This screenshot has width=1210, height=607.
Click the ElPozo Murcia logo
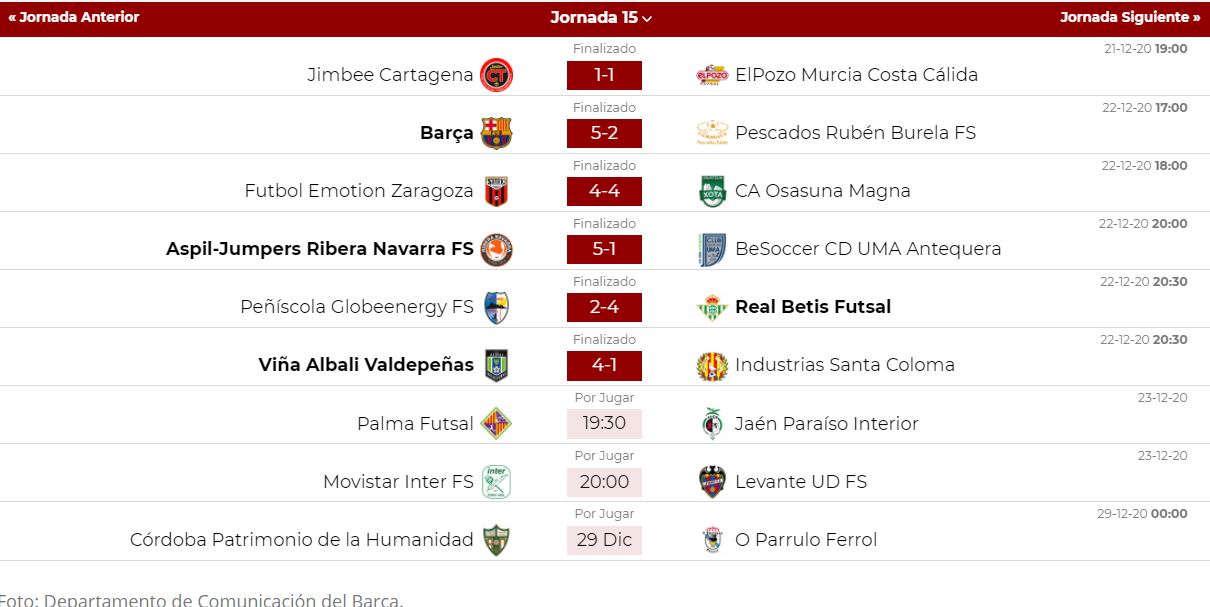tap(712, 75)
